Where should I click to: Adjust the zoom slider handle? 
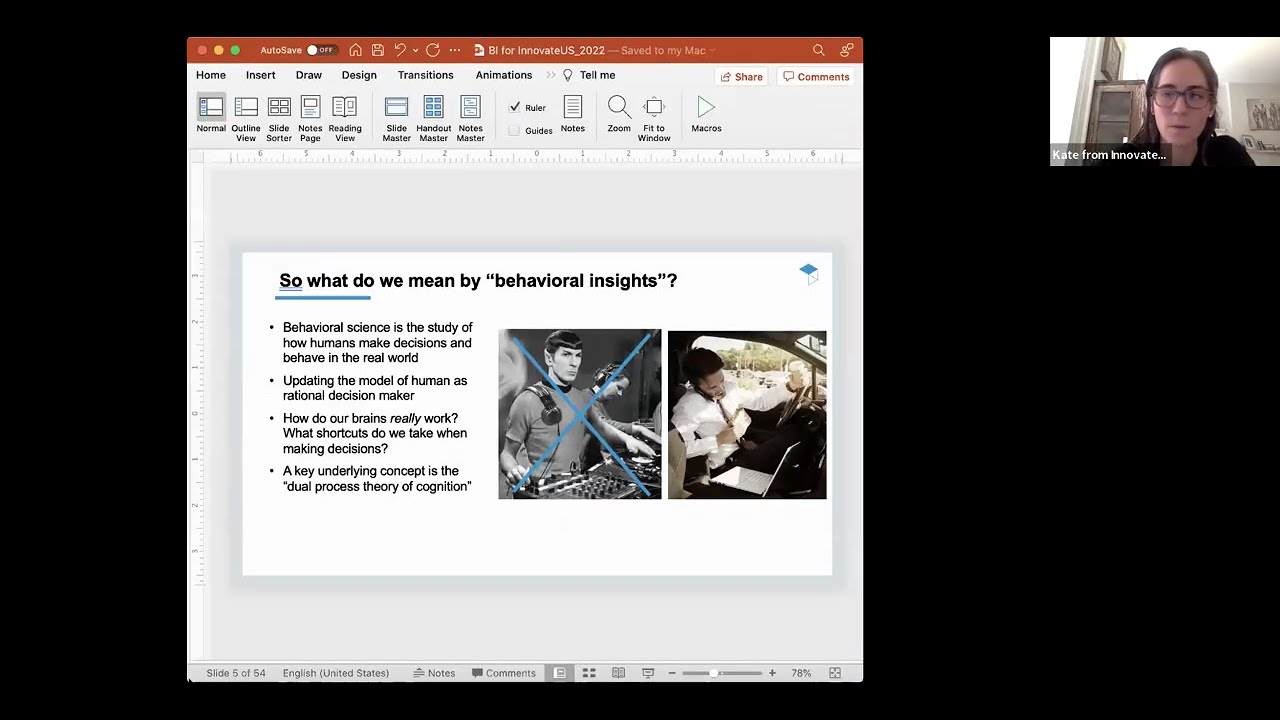tap(714, 673)
